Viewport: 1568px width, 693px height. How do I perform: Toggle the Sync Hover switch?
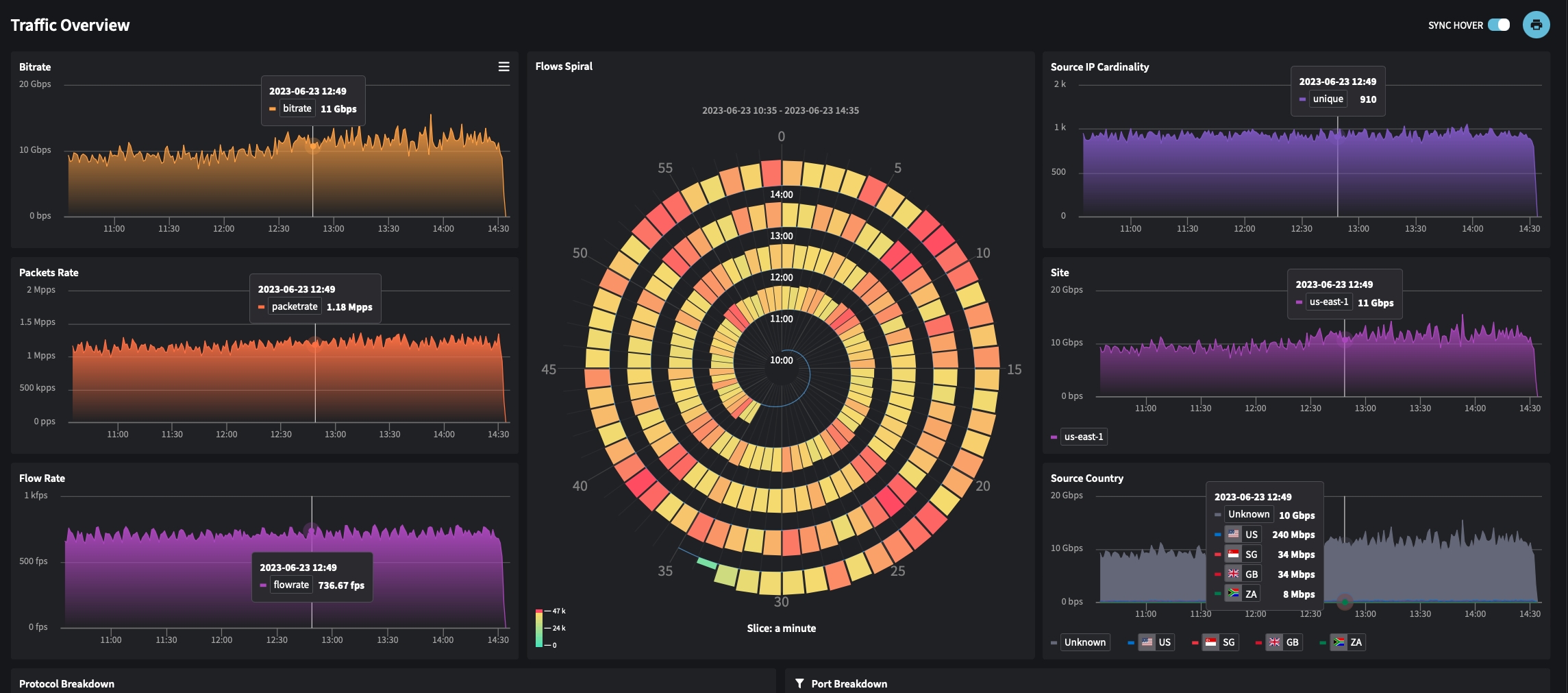coord(1498,25)
